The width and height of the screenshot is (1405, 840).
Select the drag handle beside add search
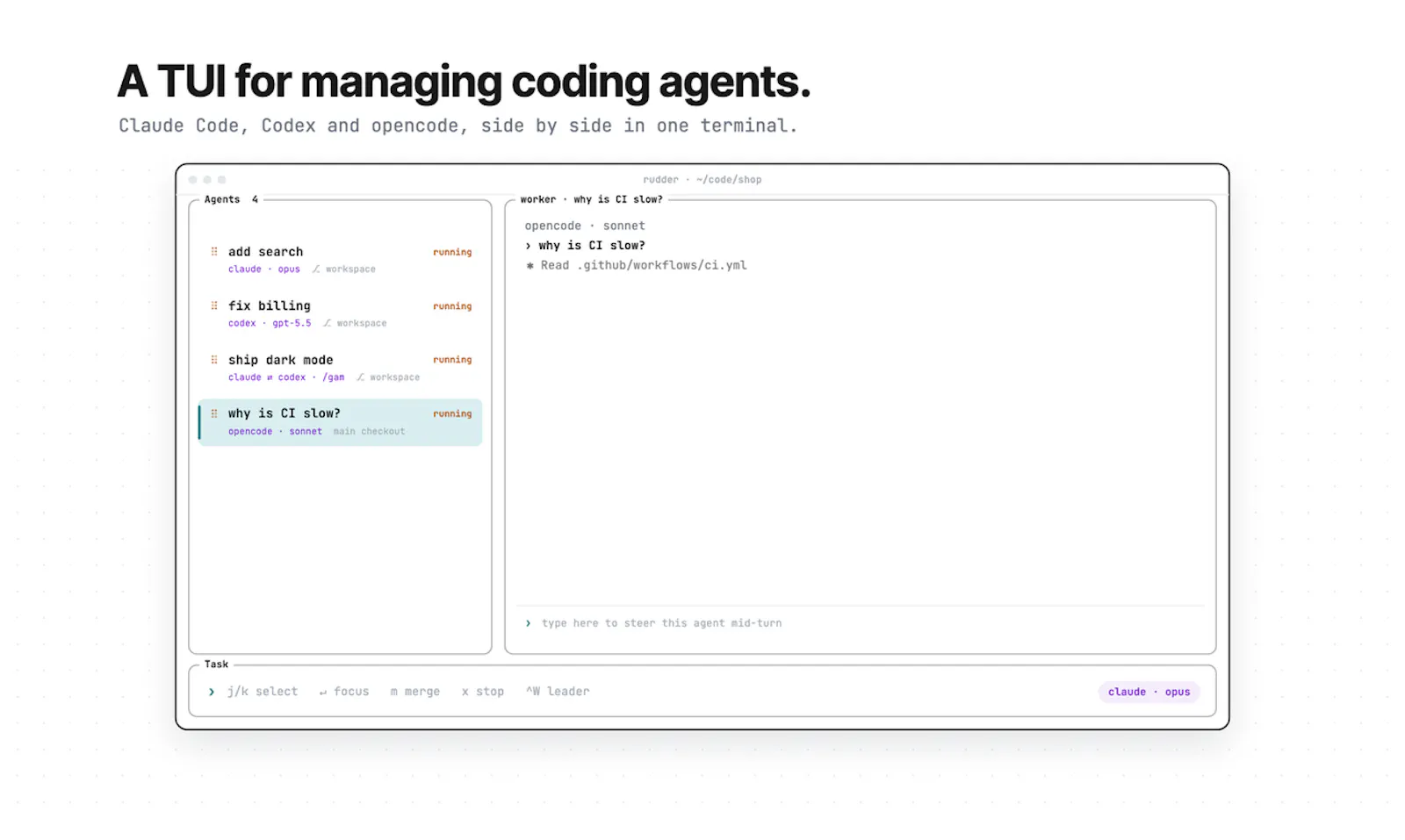tap(214, 252)
